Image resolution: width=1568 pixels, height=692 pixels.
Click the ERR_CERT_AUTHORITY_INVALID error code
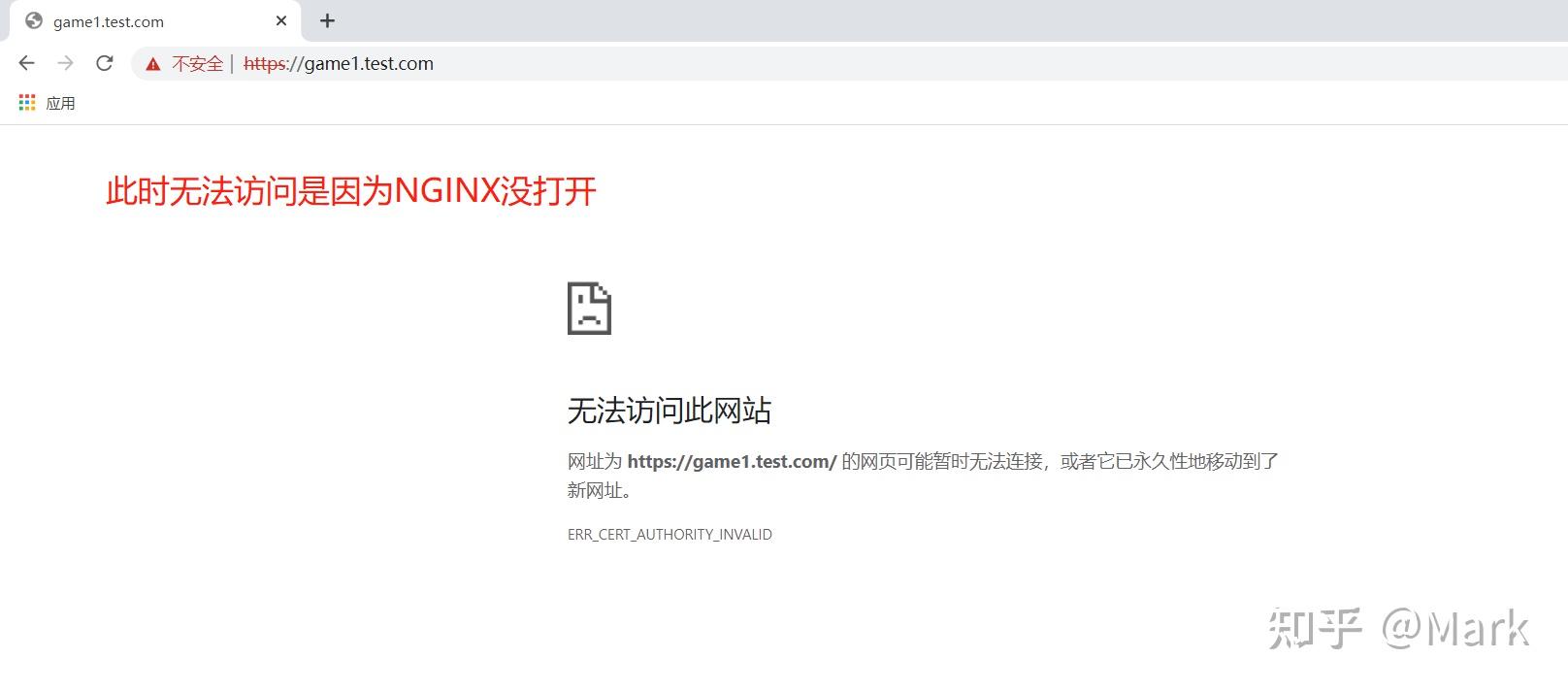(x=670, y=535)
